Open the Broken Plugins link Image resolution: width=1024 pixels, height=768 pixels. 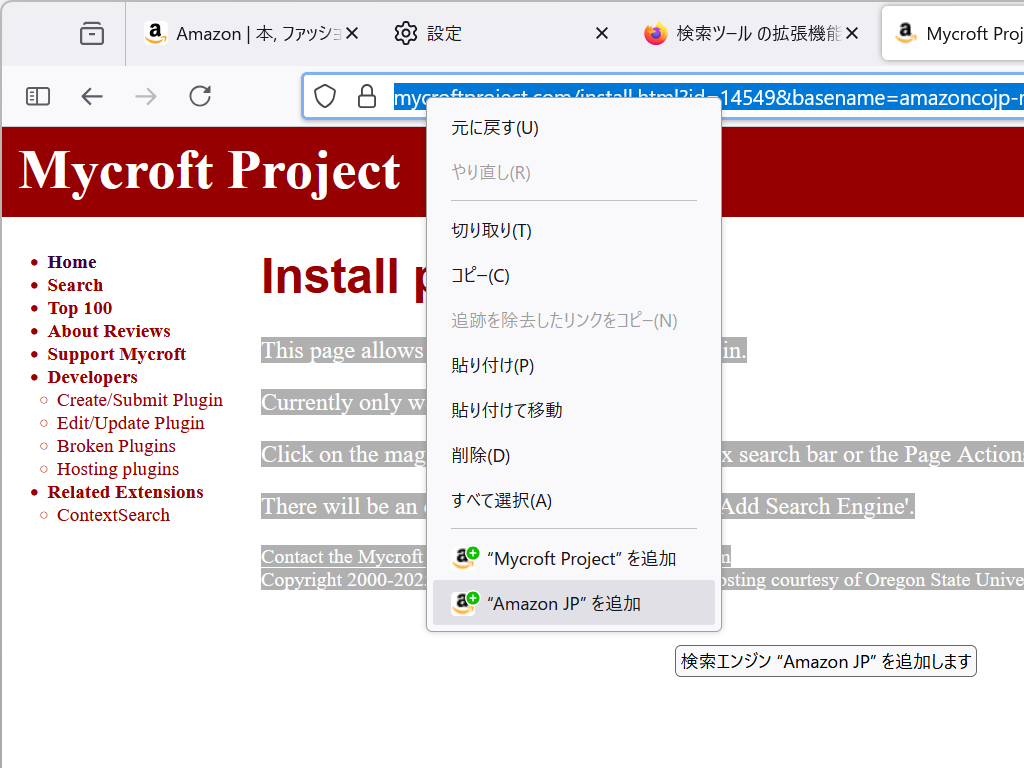[116, 445]
